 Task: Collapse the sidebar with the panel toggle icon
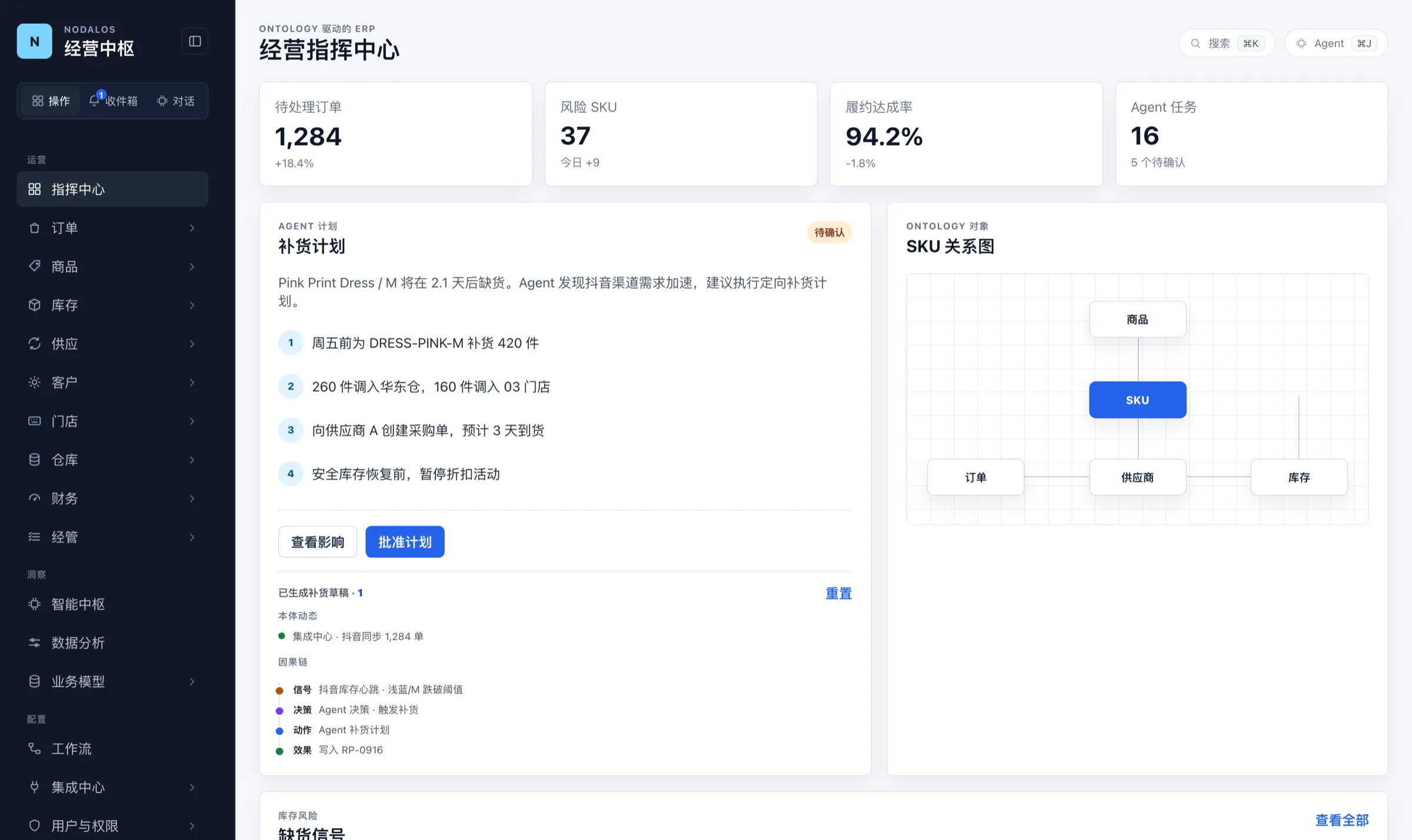195,41
